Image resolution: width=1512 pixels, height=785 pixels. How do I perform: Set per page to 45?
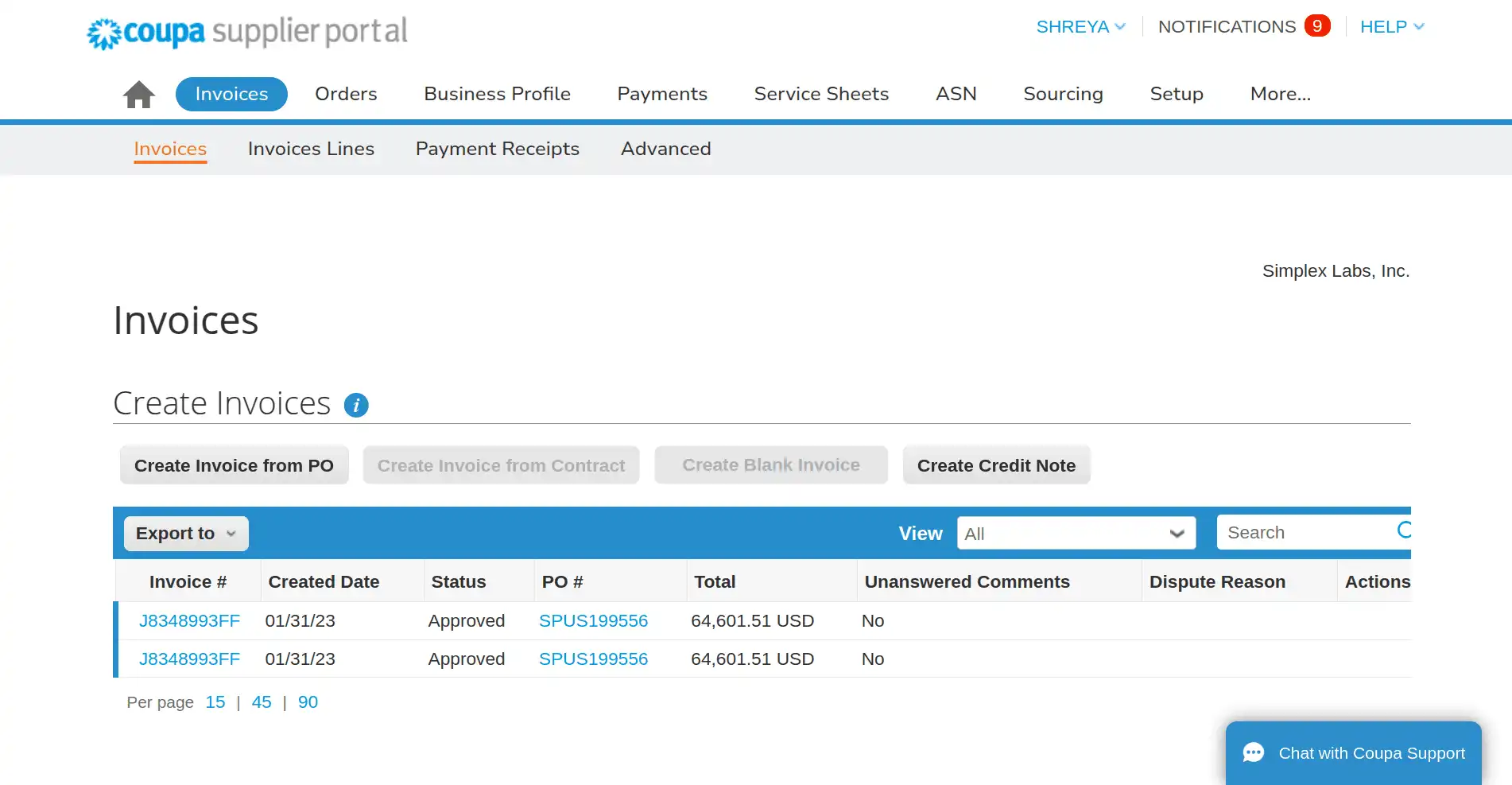[262, 702]
